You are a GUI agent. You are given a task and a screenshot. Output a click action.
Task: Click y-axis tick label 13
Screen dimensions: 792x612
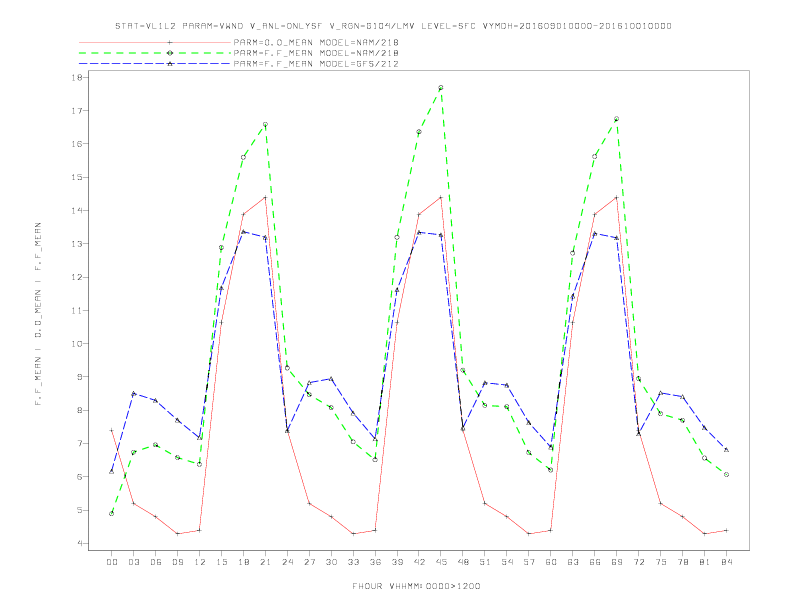(77, 244)
